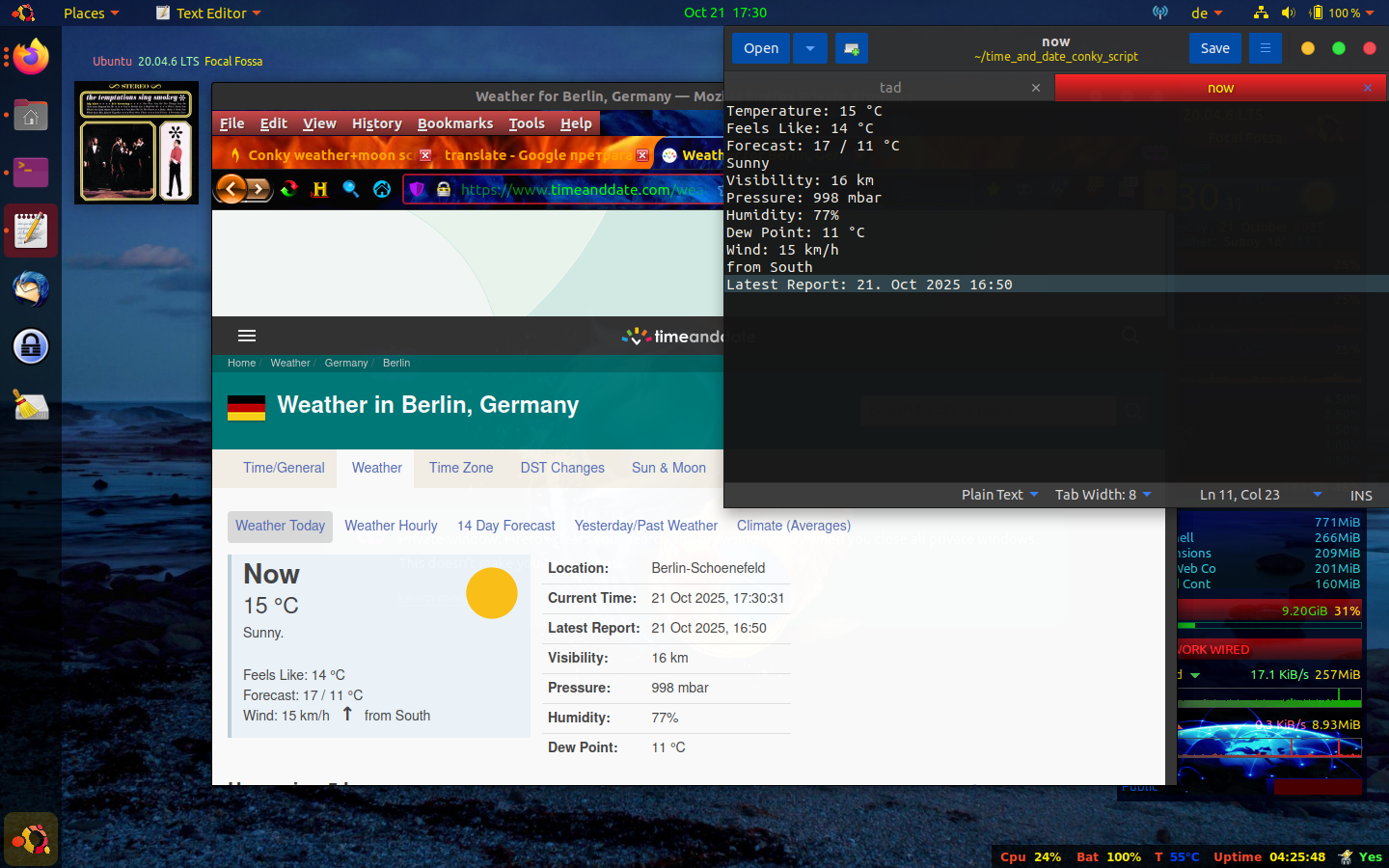
Task: Click the browser Forward arrow button
Action: (x=259, y=189)
